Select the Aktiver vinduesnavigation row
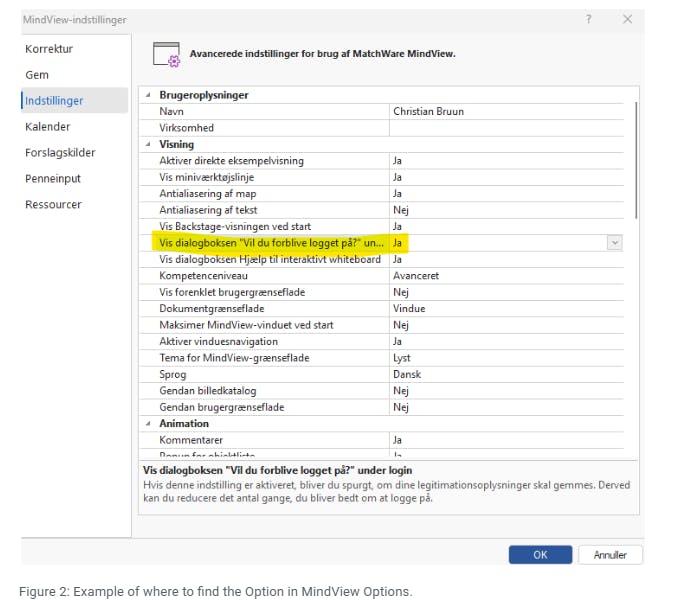 382,342
